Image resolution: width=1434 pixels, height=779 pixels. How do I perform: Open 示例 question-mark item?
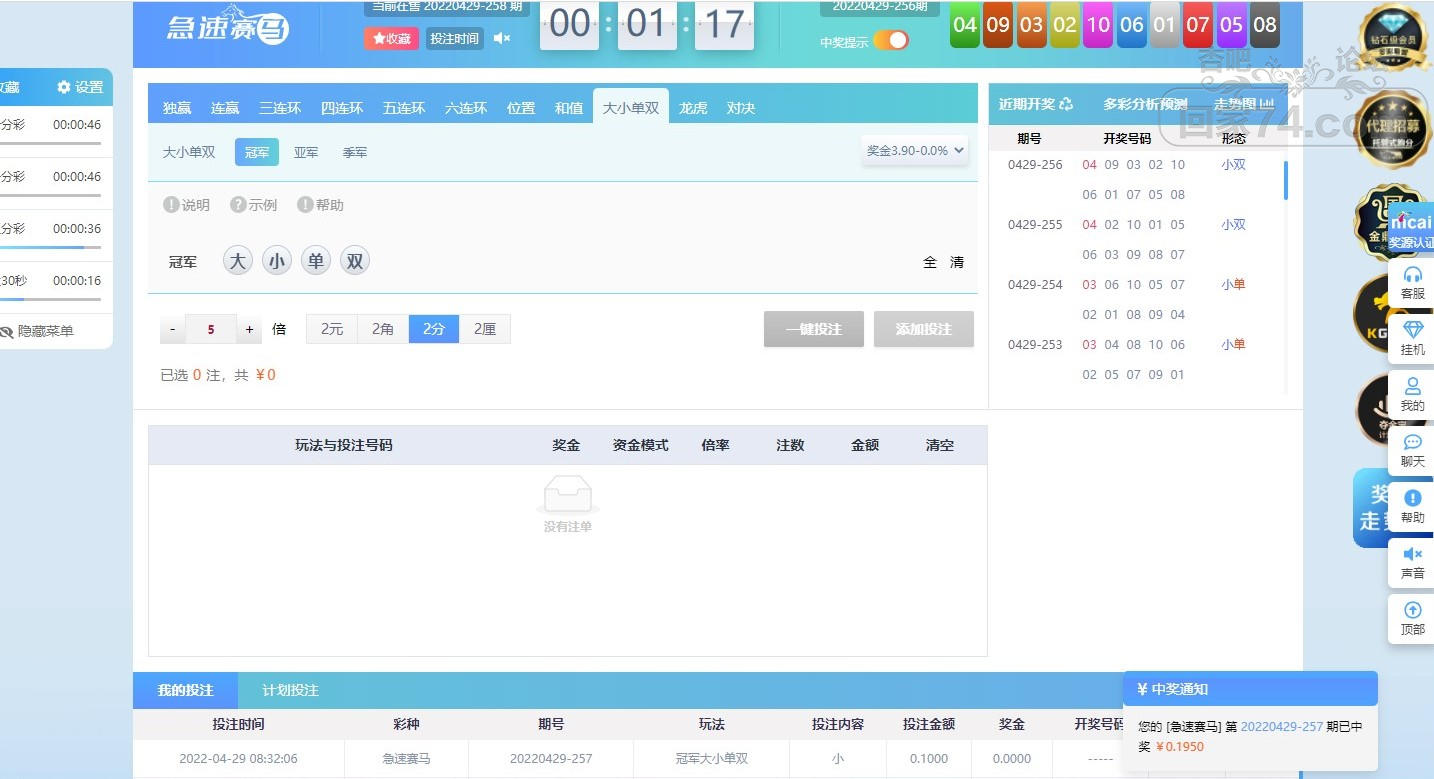254,205
